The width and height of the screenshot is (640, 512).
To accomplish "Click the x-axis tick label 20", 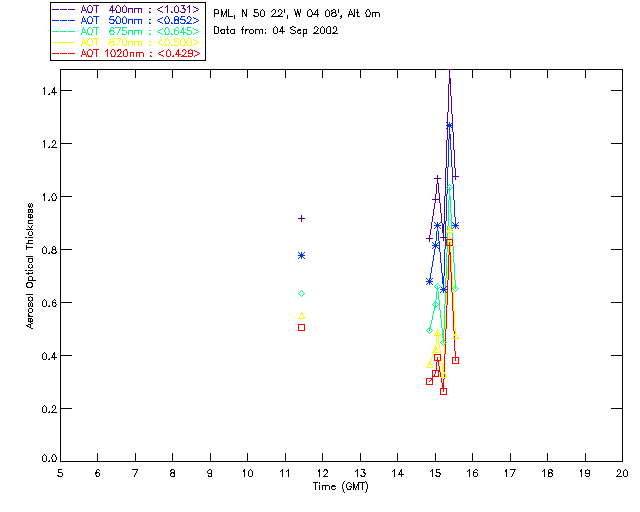I will [622, 474].
